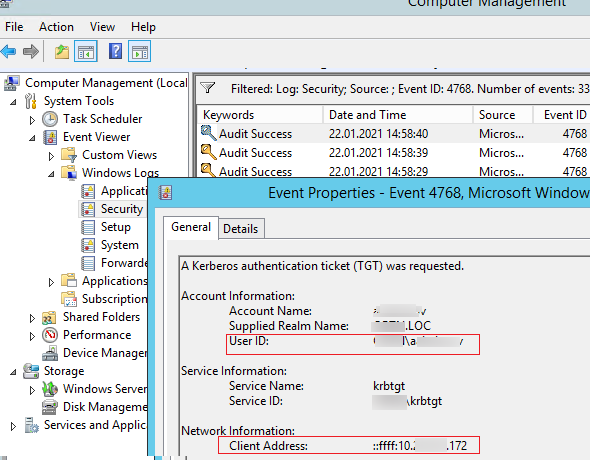Click the Custom Views folder icon
Viewport: 590px width, 460px height.
69,155
